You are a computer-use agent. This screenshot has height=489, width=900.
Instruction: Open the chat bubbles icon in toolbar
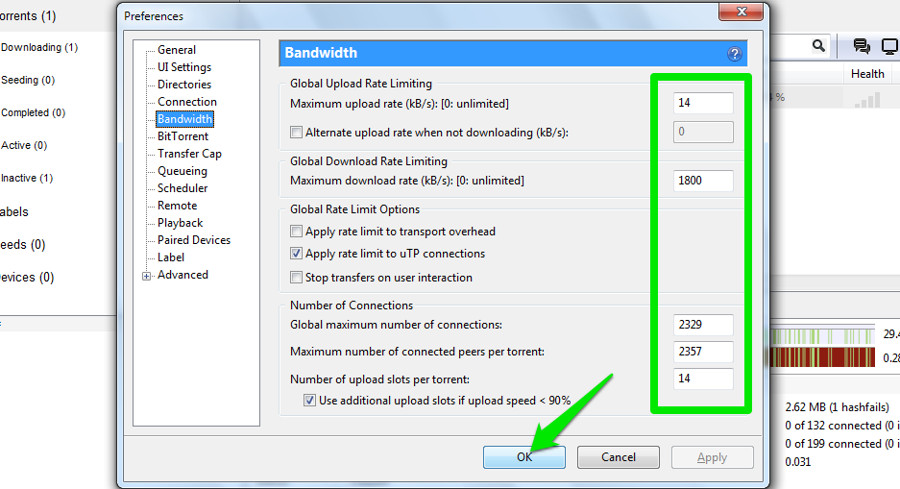(x=861, y=46)
